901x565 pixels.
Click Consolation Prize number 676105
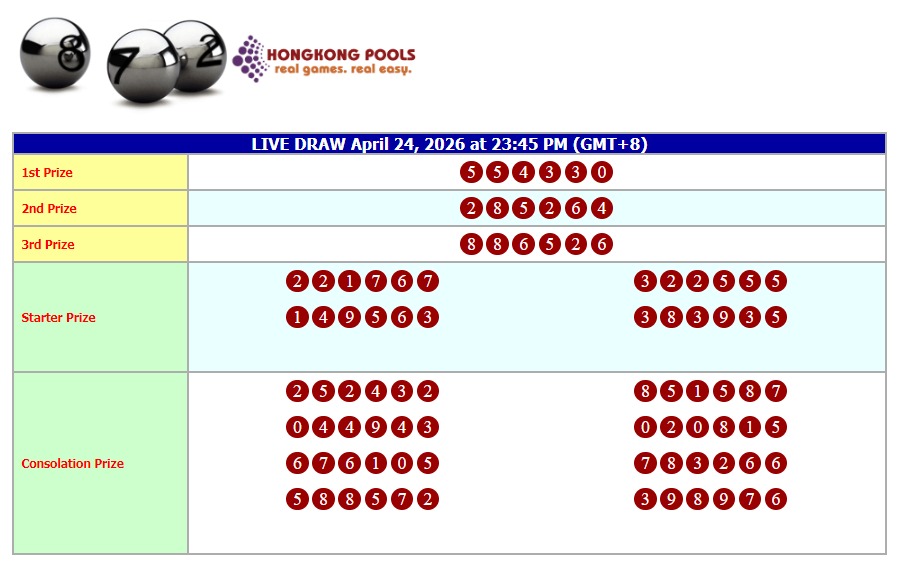point(363,463)
